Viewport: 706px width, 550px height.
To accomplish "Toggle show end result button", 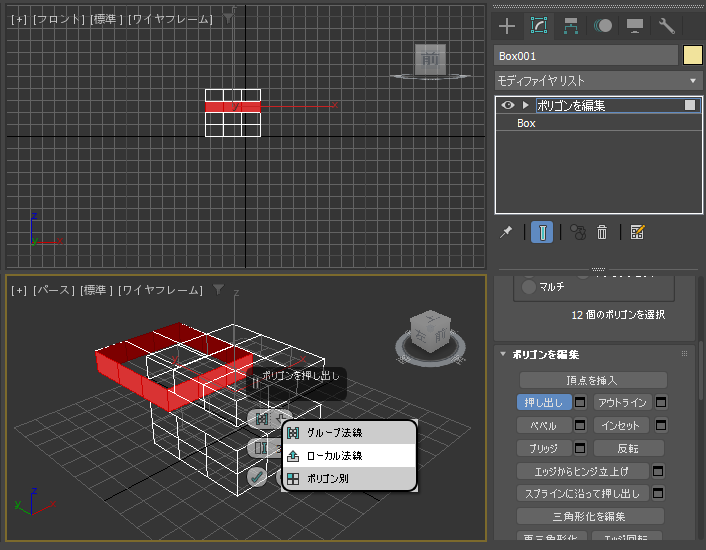I will pos(542,232).
